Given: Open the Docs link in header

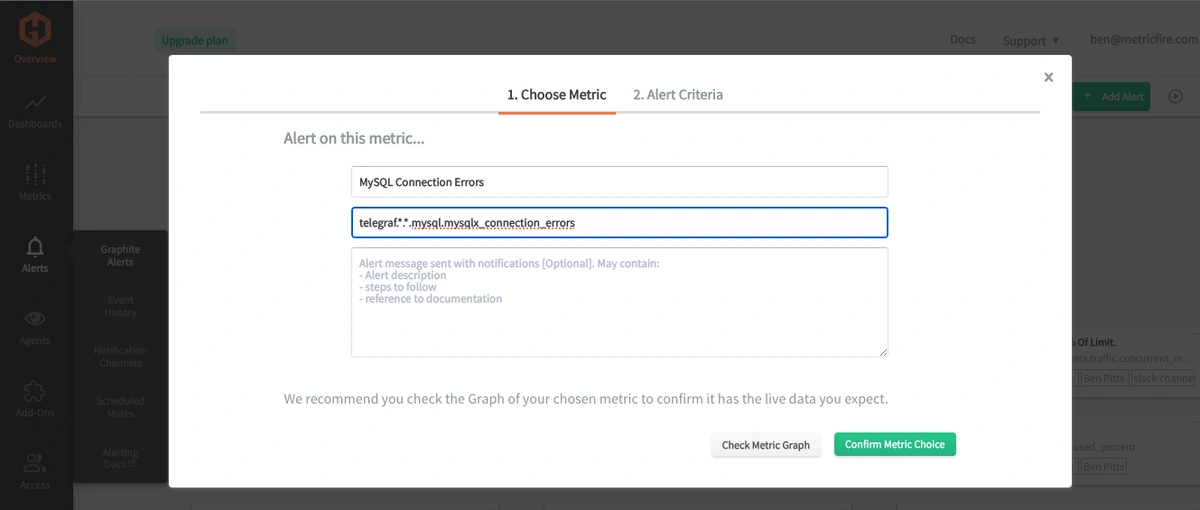Looking at the screenshot, I should coord(963,40).
